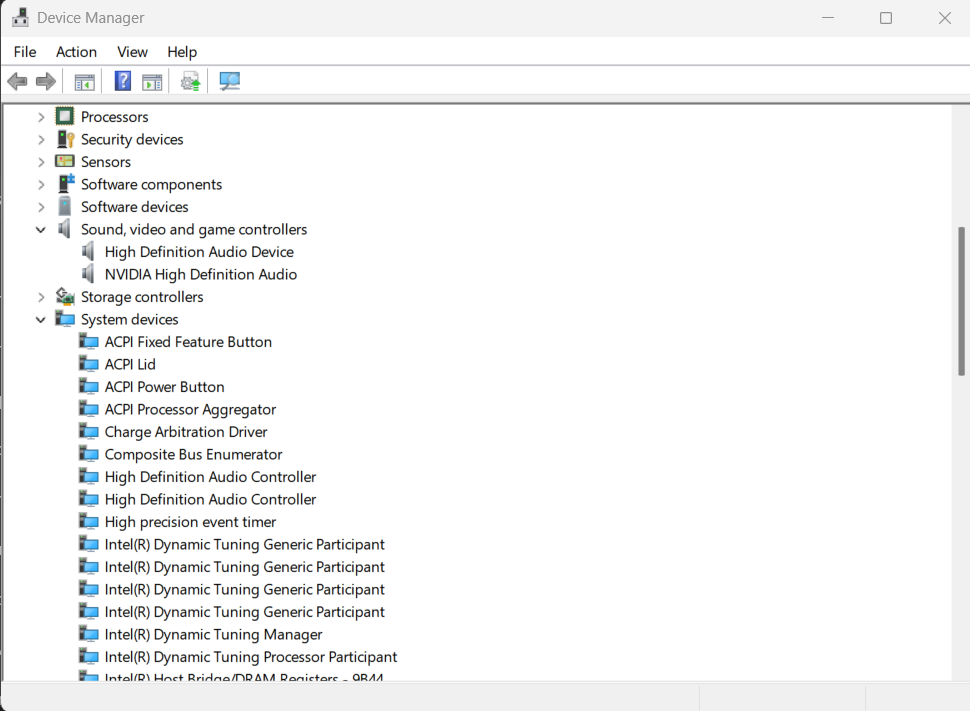This screenshot has width=970, height=711.
Task: Select Composite Bus Enumerator
Action: [x=193, y=454]
